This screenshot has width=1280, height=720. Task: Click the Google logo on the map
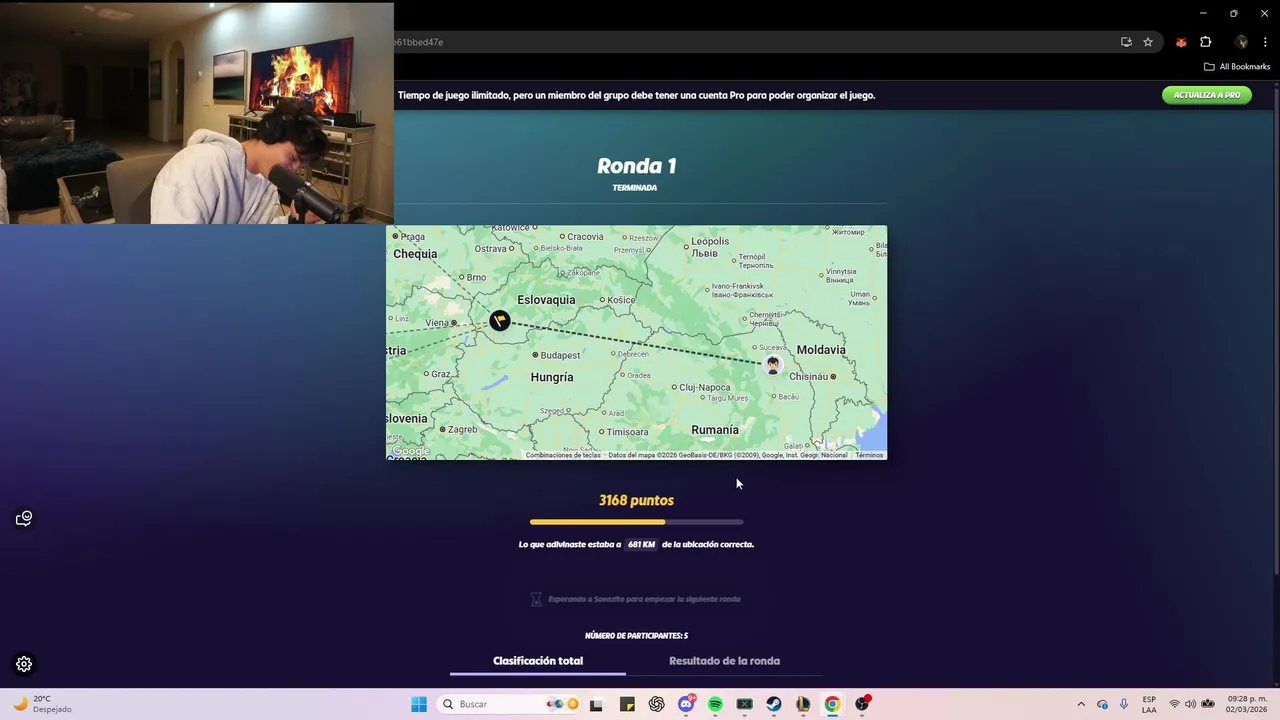pos(410,452)
